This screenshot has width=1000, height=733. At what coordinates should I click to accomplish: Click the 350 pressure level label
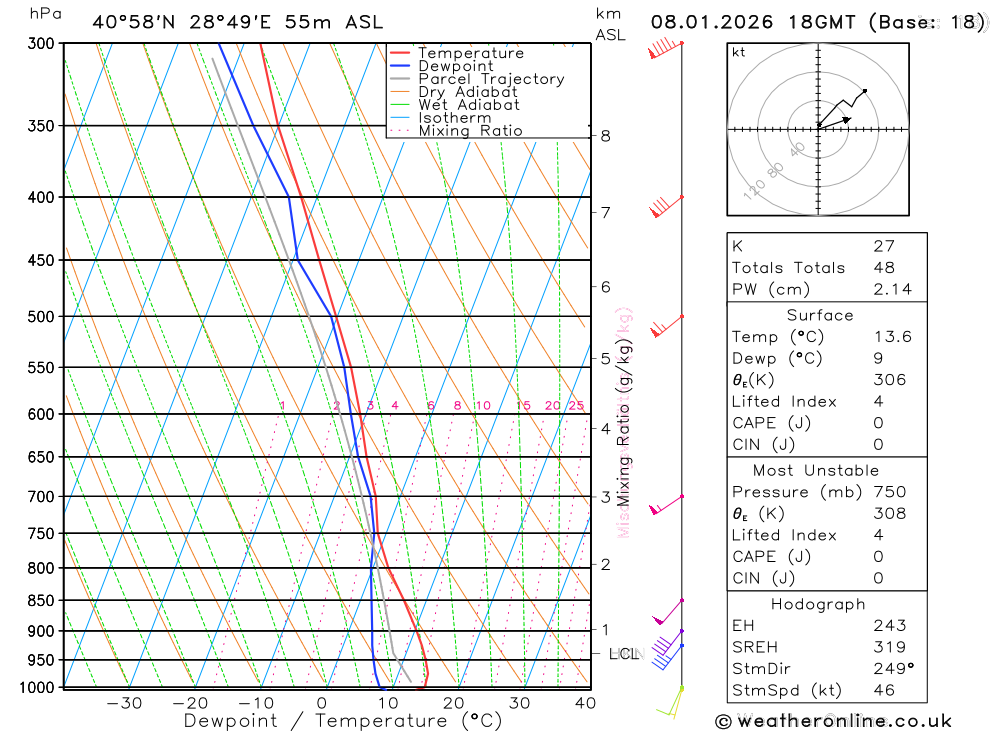click(41, 126)
